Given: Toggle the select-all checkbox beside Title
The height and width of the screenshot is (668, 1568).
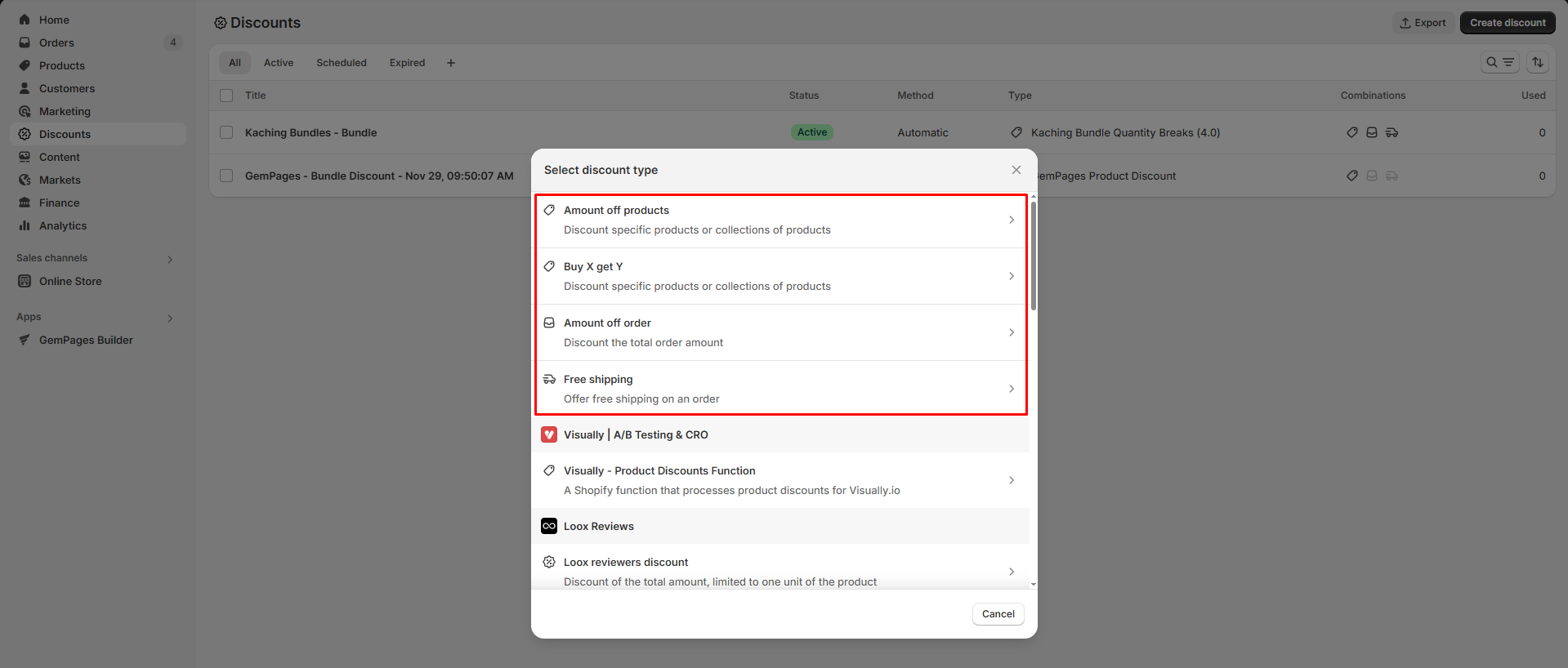Looking at the screenshot, I should click(226, 96).
